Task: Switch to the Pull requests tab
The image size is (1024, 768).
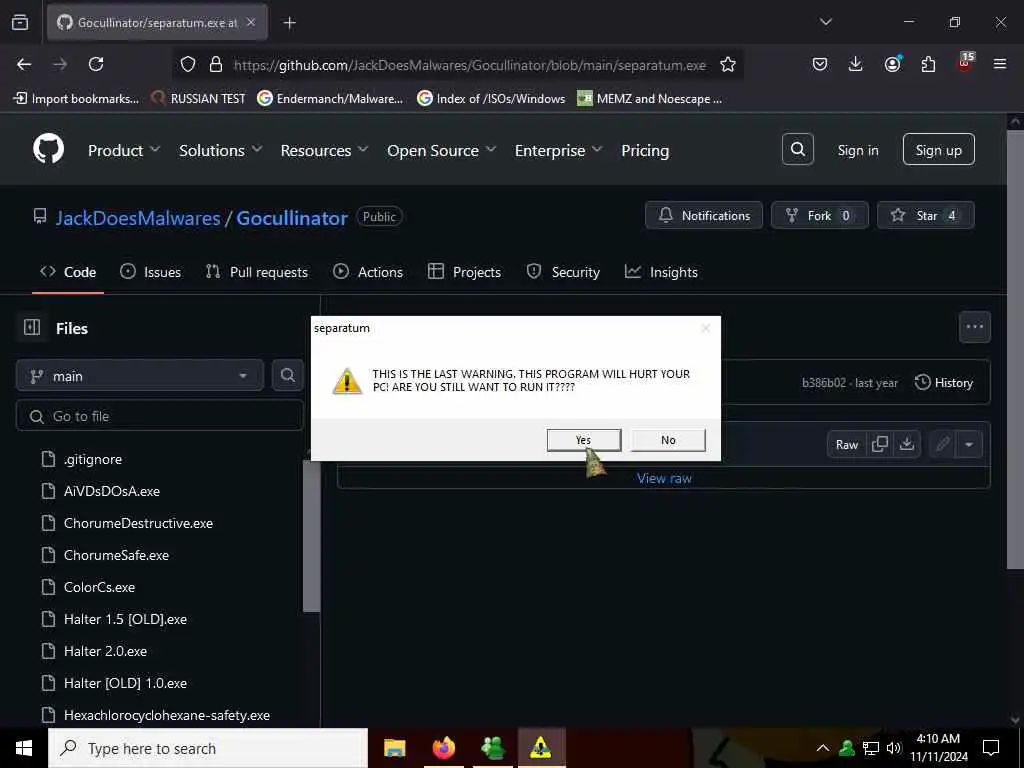Action: (257, 272)
